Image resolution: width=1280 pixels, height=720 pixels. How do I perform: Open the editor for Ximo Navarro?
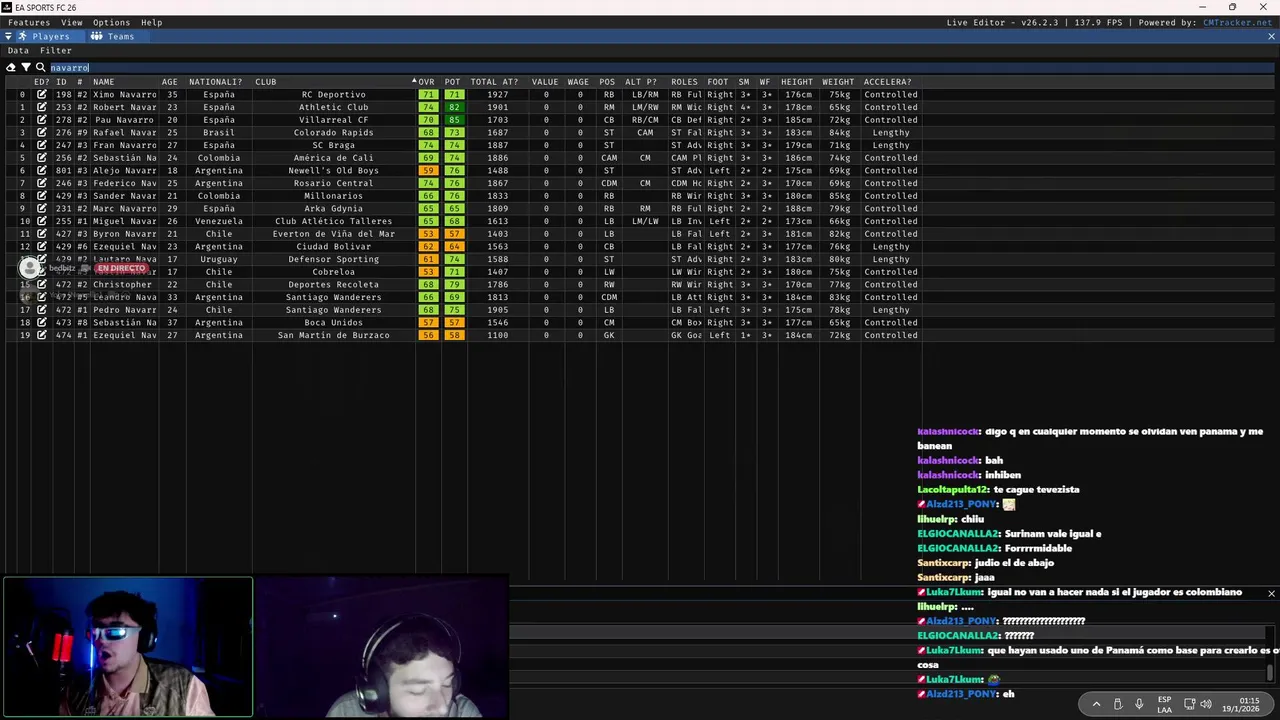coord(42,95)
